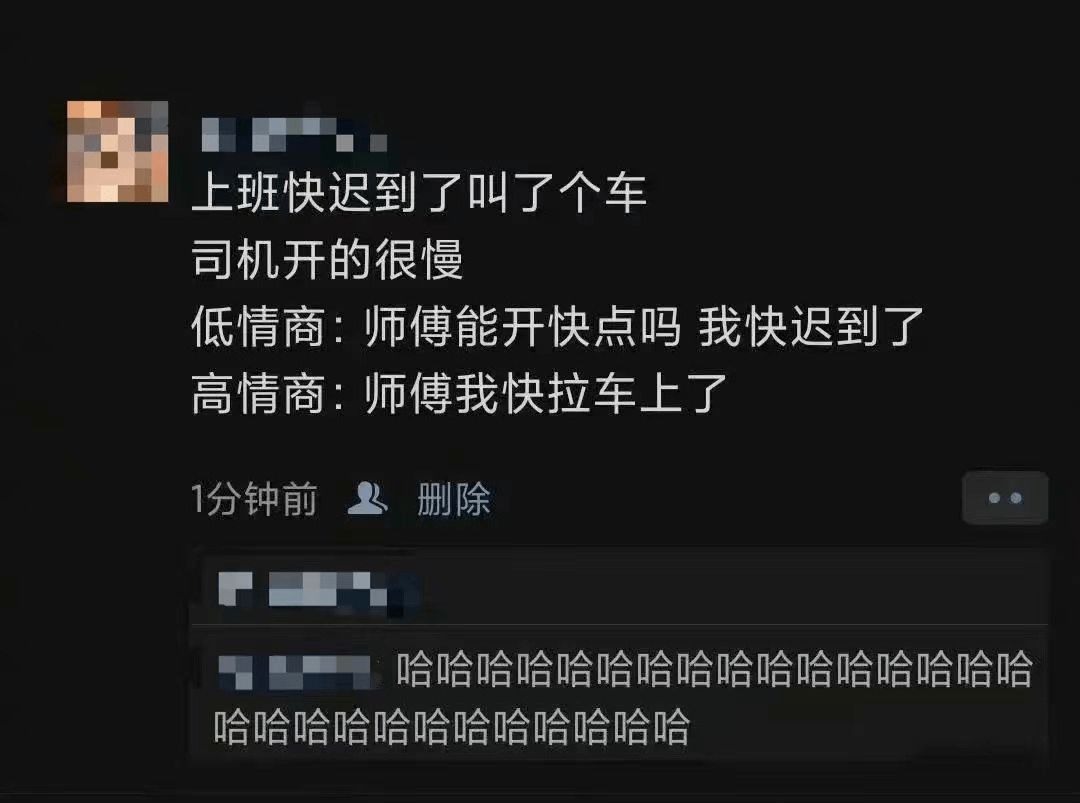Select the line 上班快迟到了叫了个车
The image size is (1080, 803).
(x=419, y=192)
